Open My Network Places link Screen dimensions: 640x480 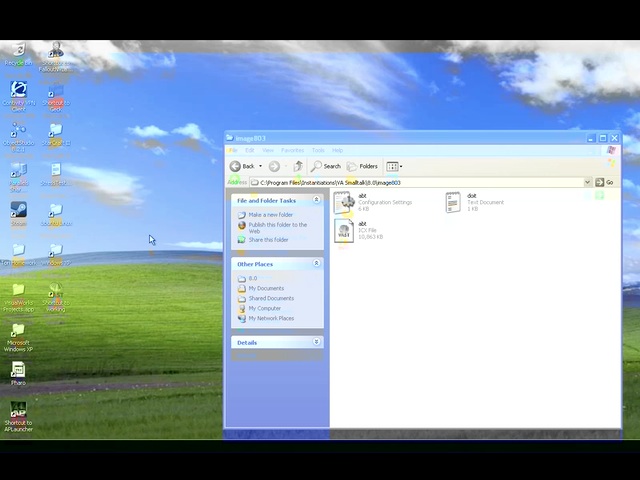point(271,318)
